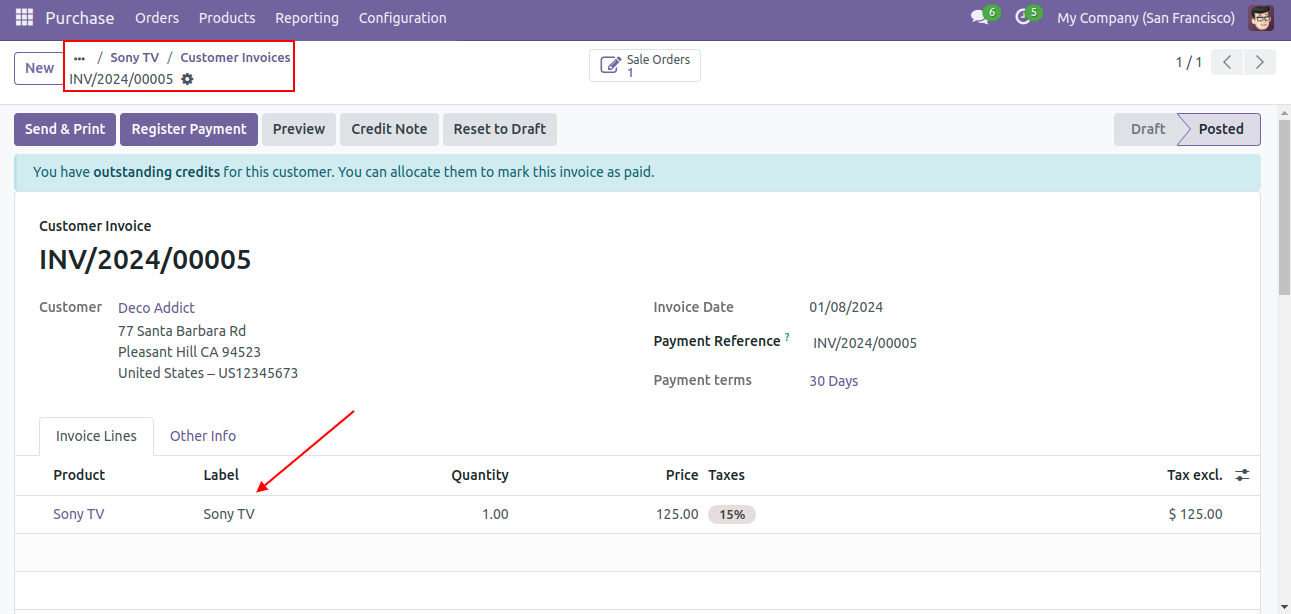
Task: Click the Tax excl. column header
Action: point(1195,475)
